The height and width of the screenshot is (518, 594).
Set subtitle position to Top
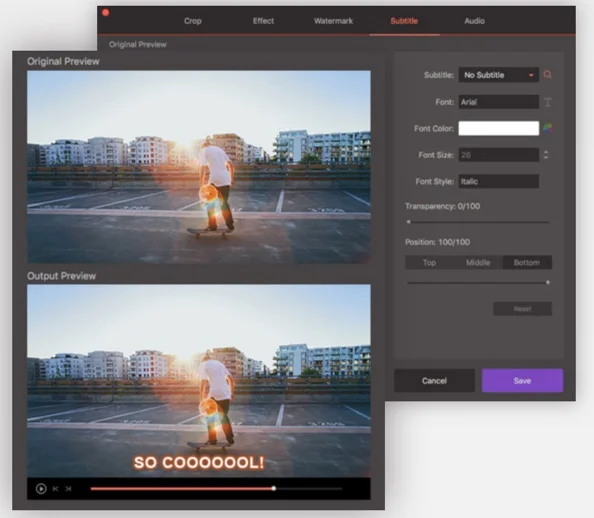429,263
